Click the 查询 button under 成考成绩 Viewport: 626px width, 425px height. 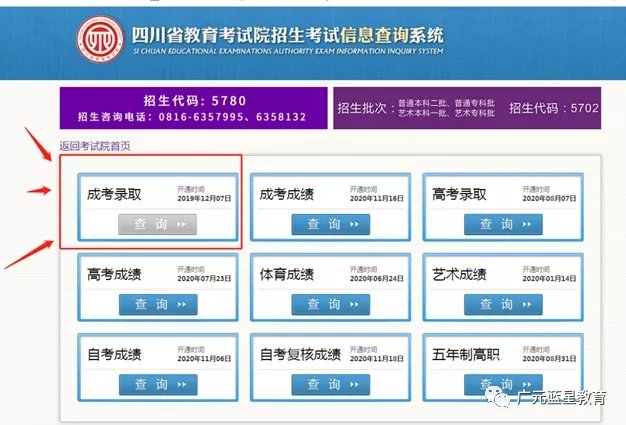pyautogui.click(x=331, y=224)
